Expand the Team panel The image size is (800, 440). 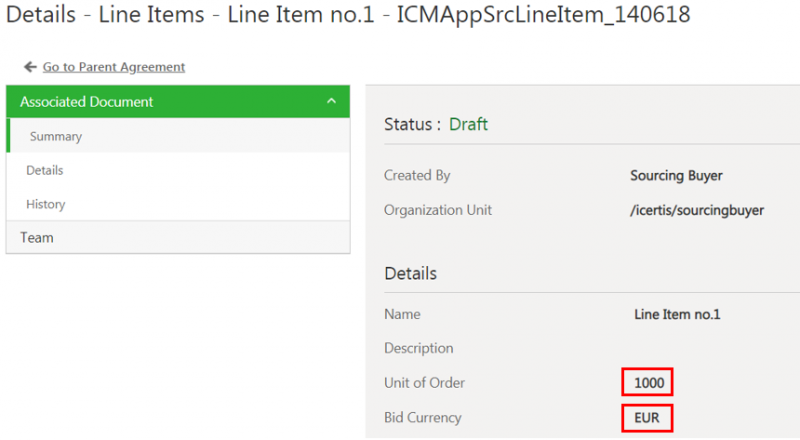pos(37,238)
